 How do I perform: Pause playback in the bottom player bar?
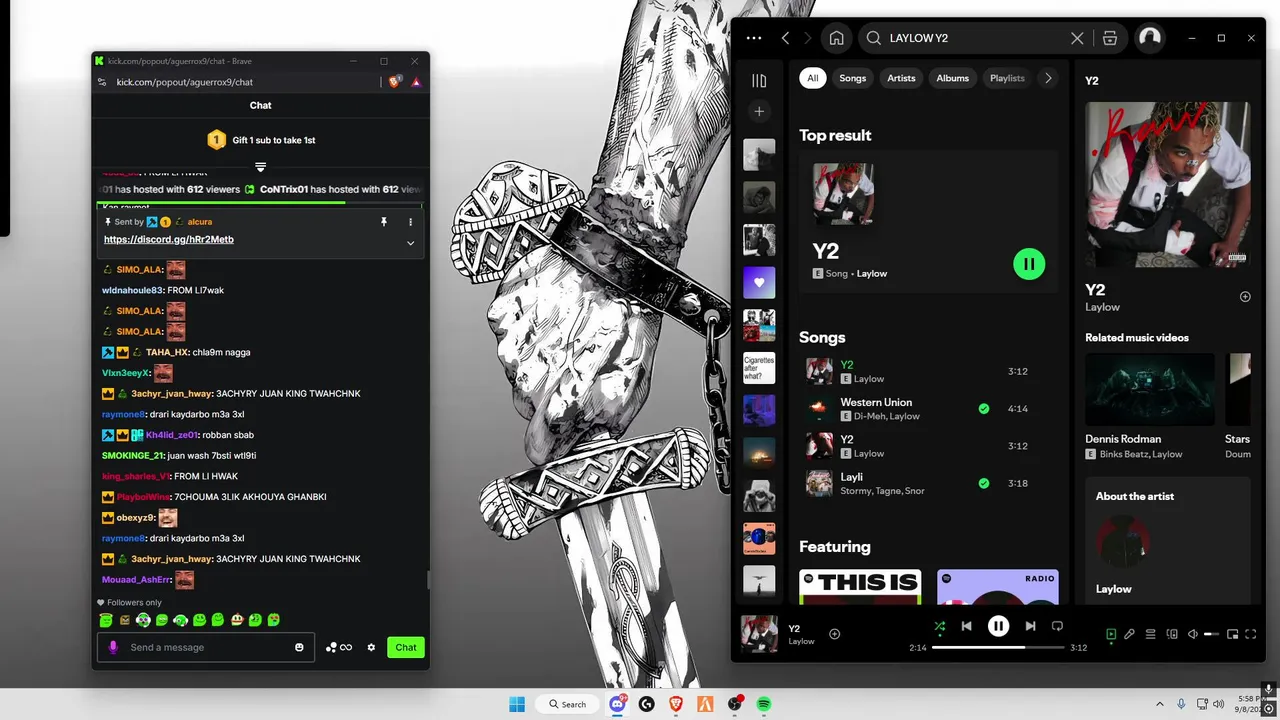coord(998,626)
